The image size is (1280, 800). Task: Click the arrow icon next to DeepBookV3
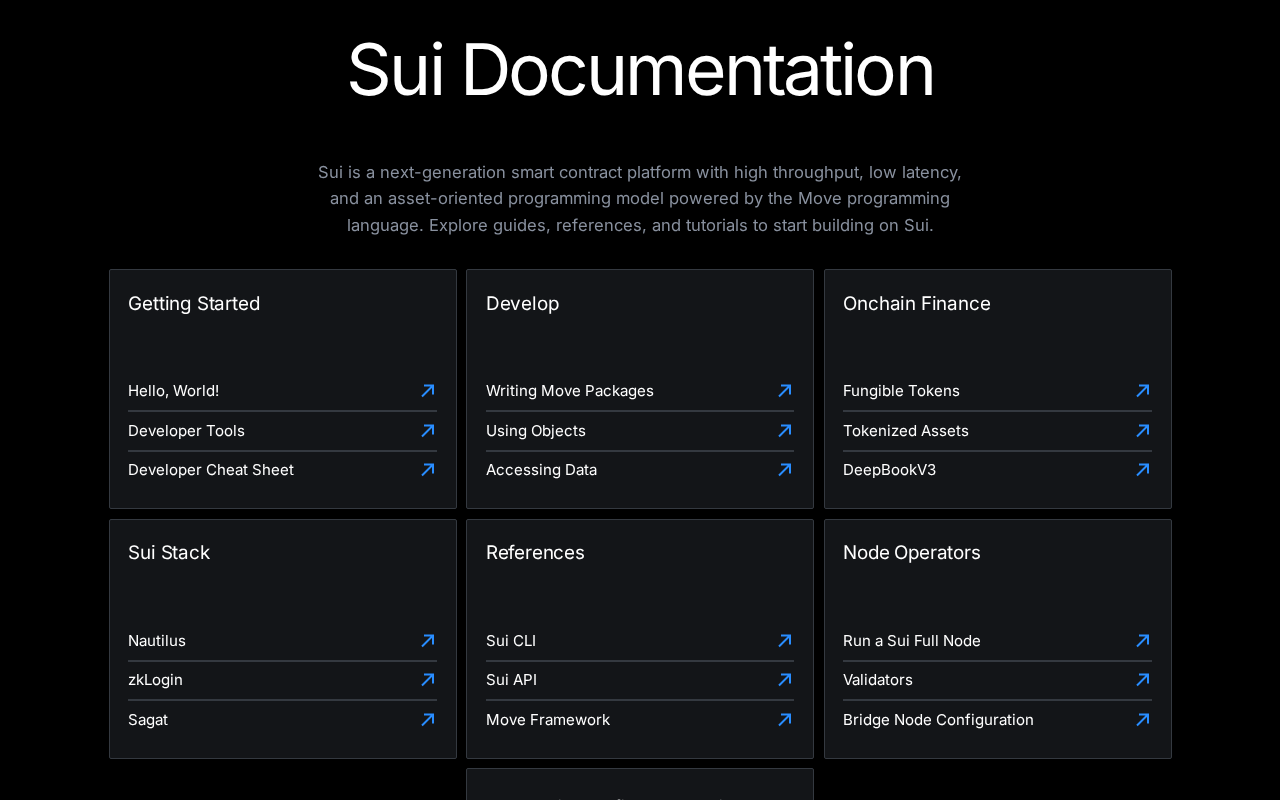tap(1143, 470)
